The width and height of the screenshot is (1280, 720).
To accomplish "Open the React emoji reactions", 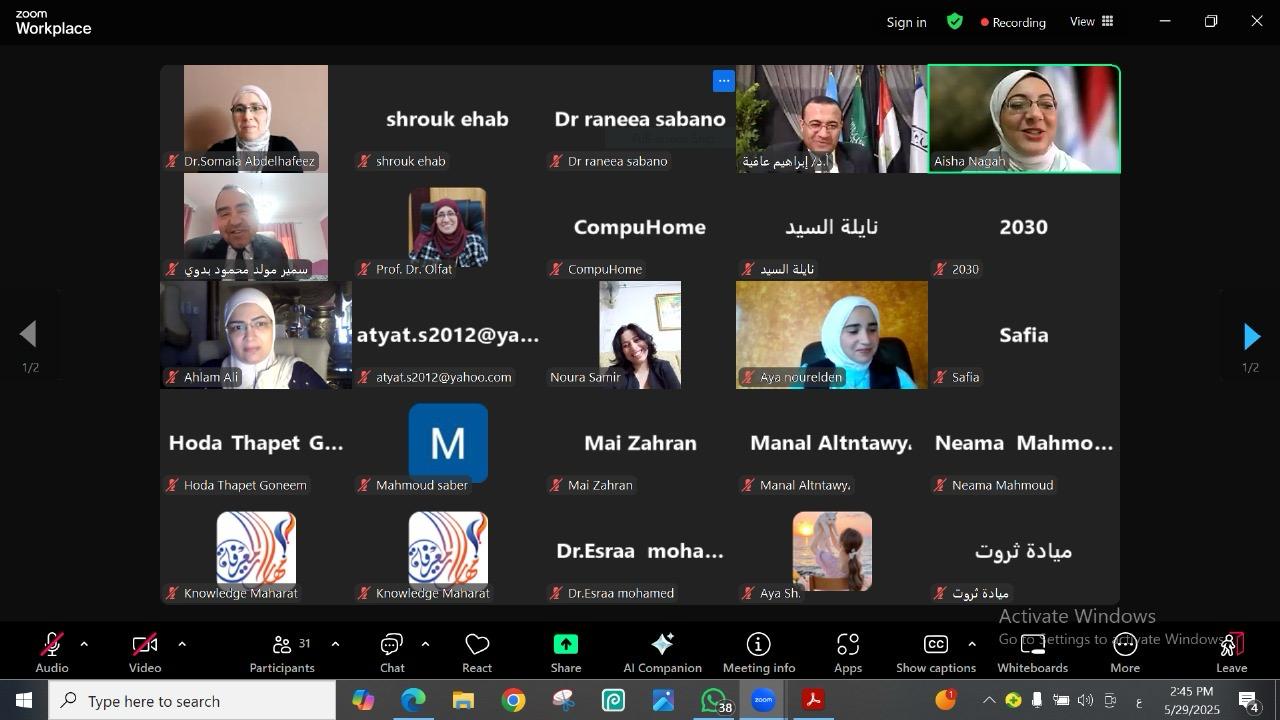I will pos(477,653).
